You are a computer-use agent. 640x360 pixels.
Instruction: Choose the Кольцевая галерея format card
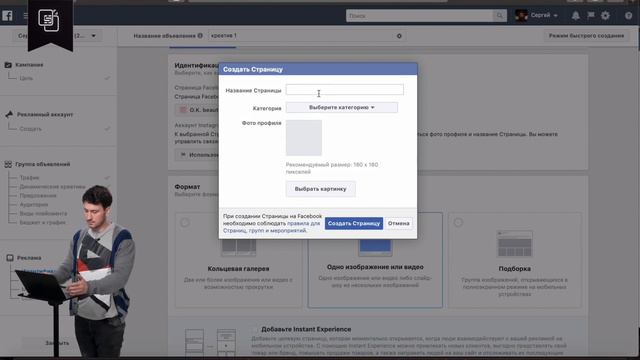click(238, 260)
